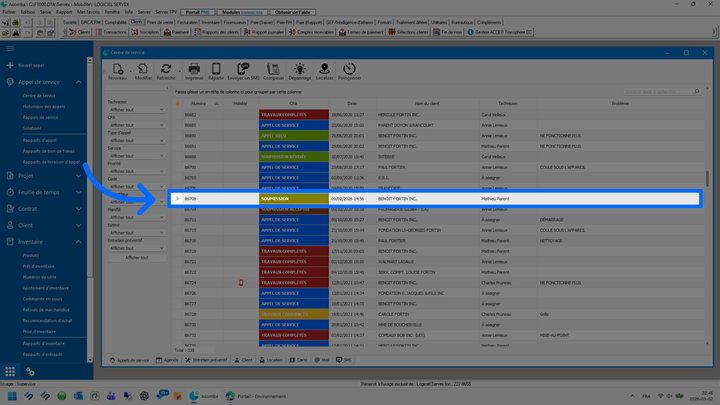Open Historique des appels in sidebar
The height and width of the screenshot is (405, 720).
click(x=44, y=107)
